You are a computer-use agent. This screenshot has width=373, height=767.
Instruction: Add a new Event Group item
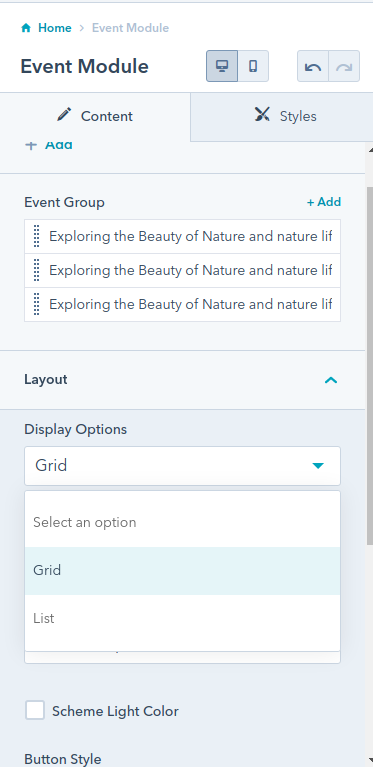(x=324, y=202)
